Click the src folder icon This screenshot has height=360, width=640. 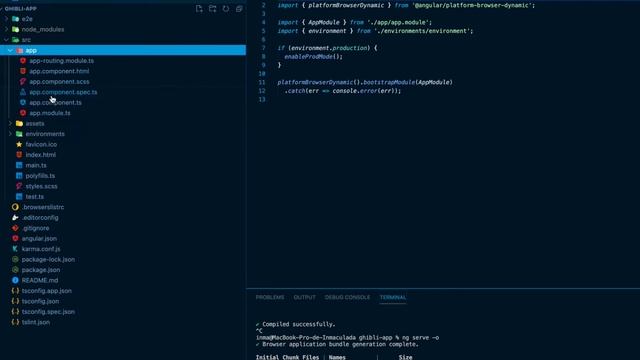tap(16, 40)
